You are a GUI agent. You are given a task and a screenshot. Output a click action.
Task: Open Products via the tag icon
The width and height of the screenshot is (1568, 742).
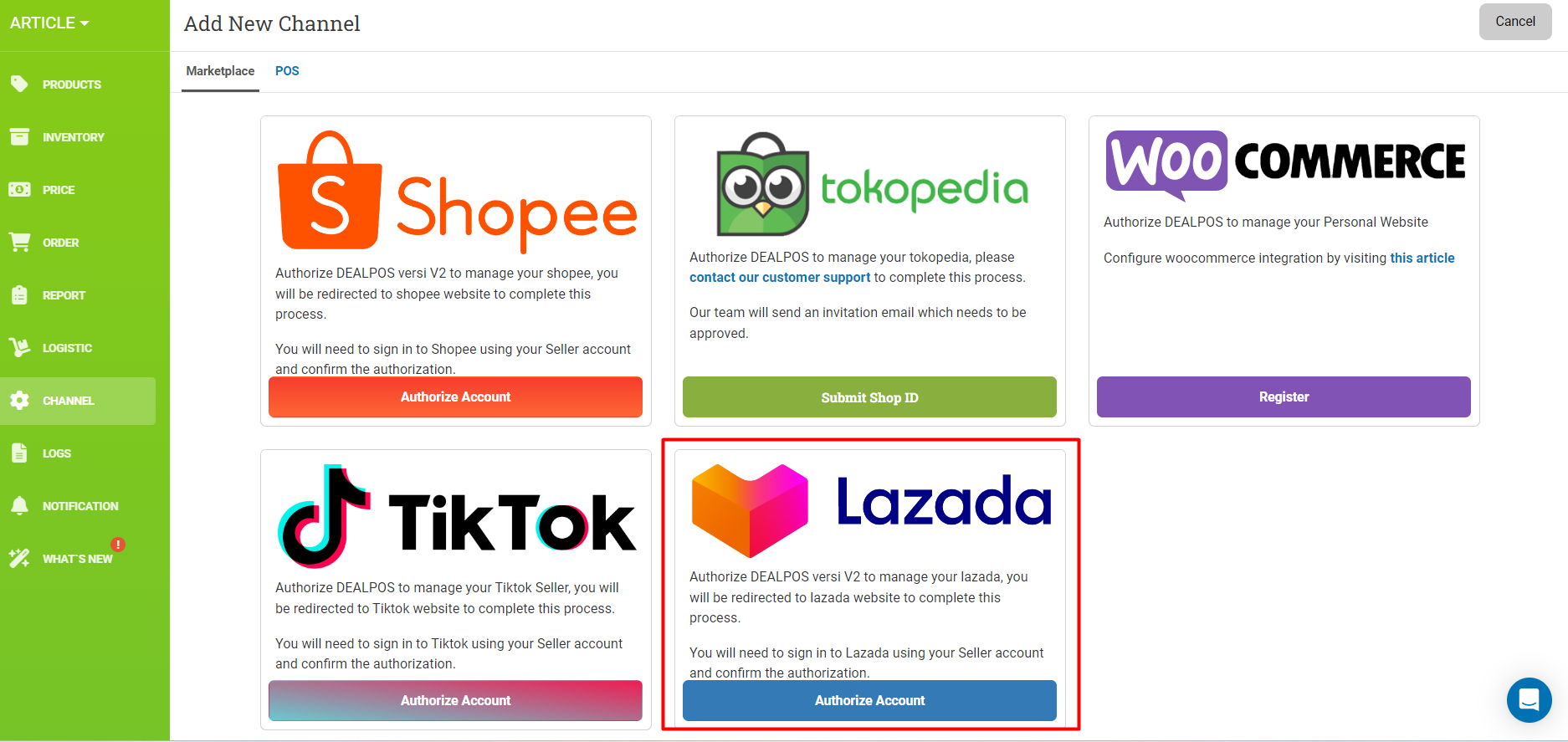(19, 84)
